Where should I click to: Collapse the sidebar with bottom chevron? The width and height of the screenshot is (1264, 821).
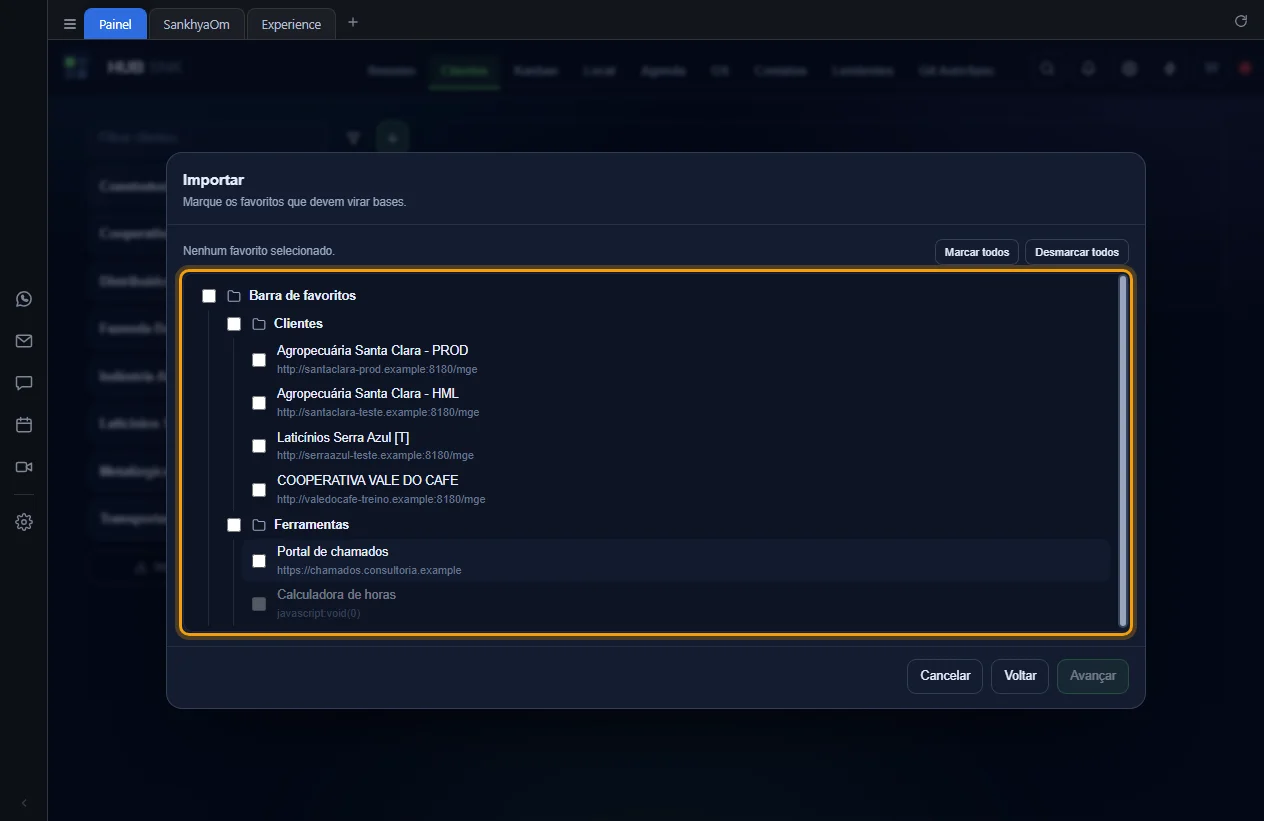point(24,803)
